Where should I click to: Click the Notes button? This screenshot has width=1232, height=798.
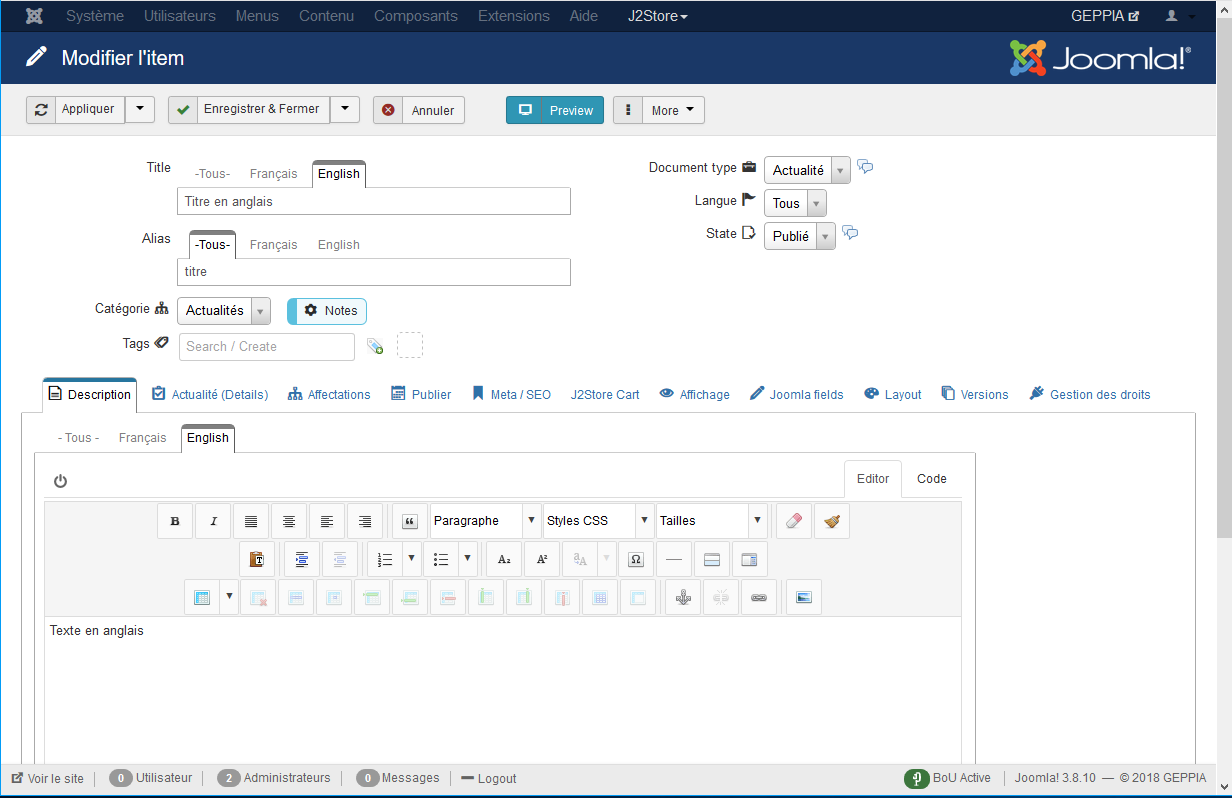pos(327,311)
